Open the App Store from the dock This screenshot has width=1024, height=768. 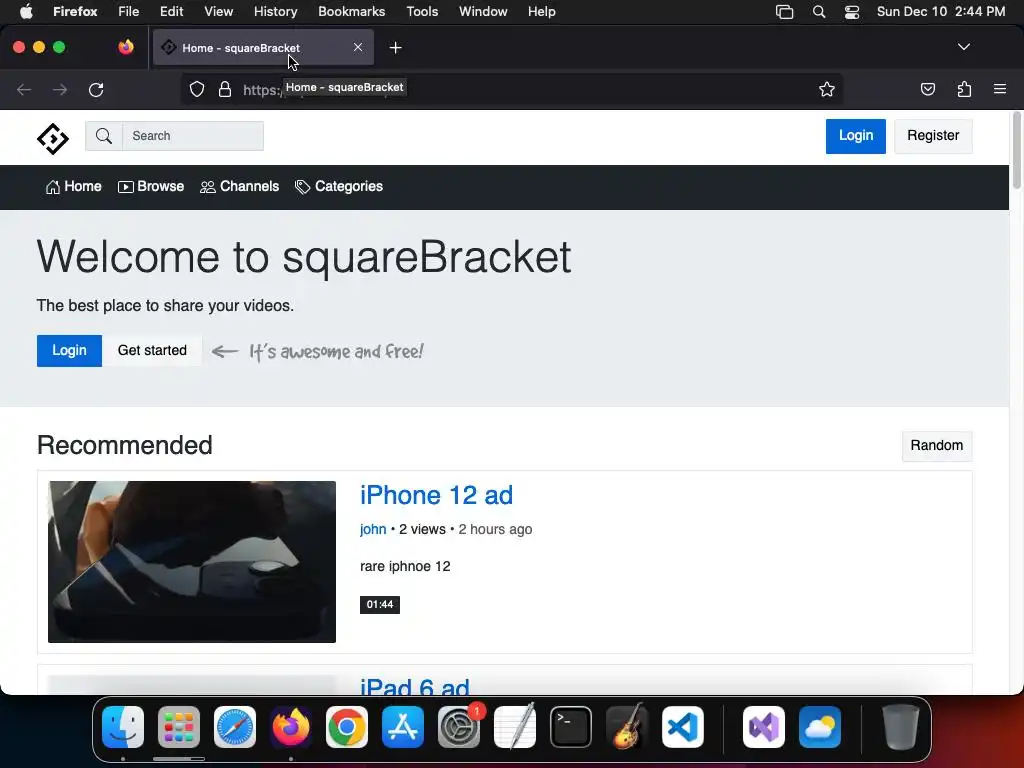[403, 727]
